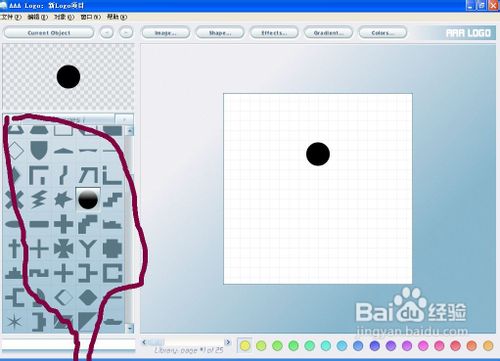The width and height of the screenshot is (500, 361).
Task: Select the right-triangle shape
Action: click(x=88, y=322)
